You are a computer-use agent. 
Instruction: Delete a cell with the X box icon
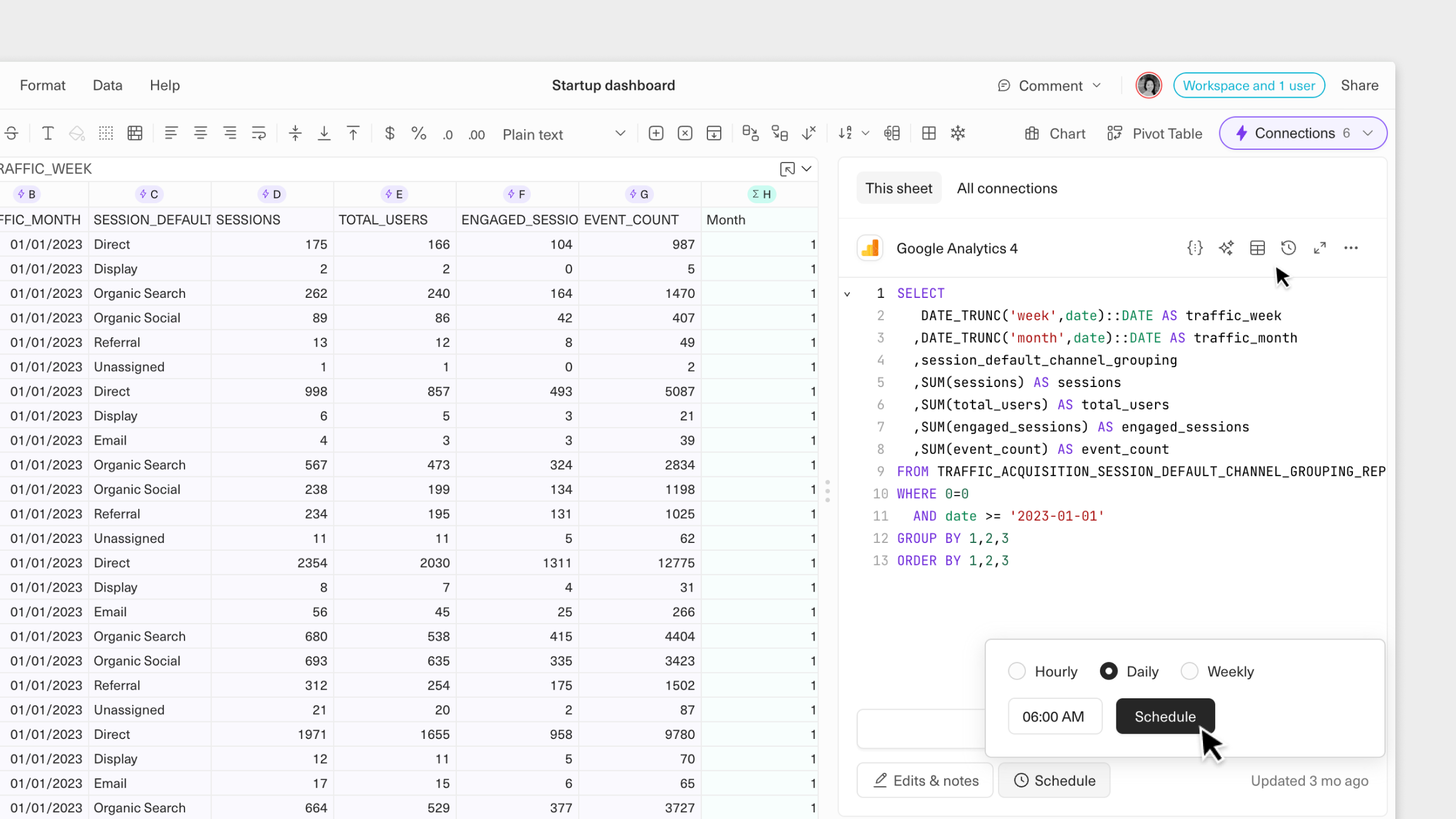(685, 133)
